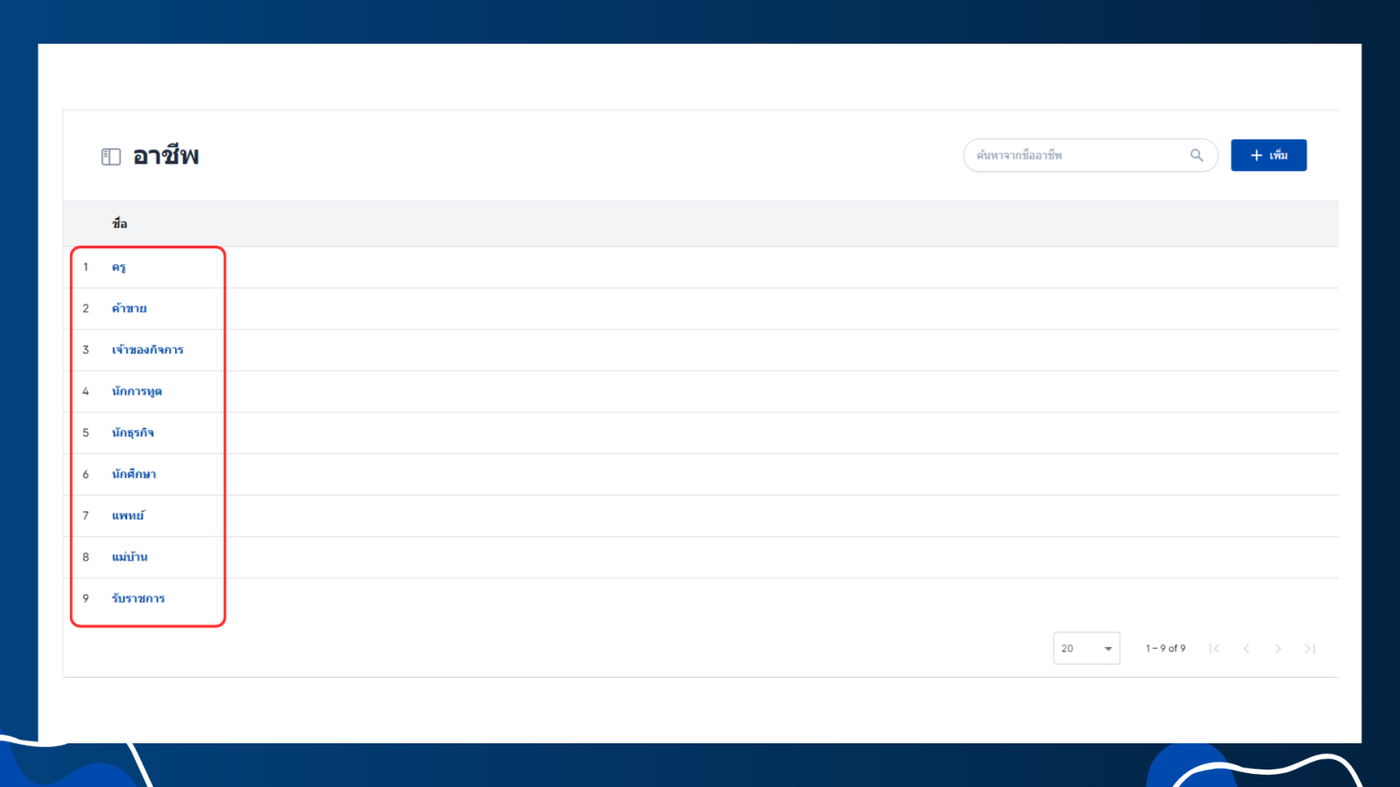Viewport: 1400px width, 787px height.
Task: Click row number 4 beside นักการทูต
Action: 86,391
